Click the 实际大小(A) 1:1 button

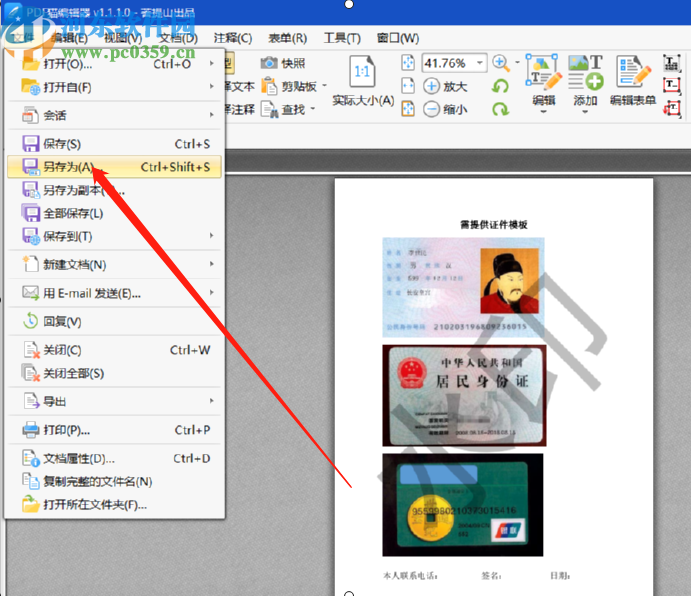coord(363,81)
